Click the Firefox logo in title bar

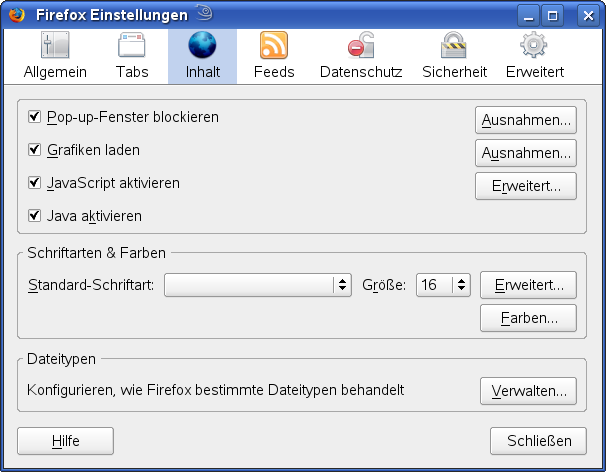pos(17,14)
